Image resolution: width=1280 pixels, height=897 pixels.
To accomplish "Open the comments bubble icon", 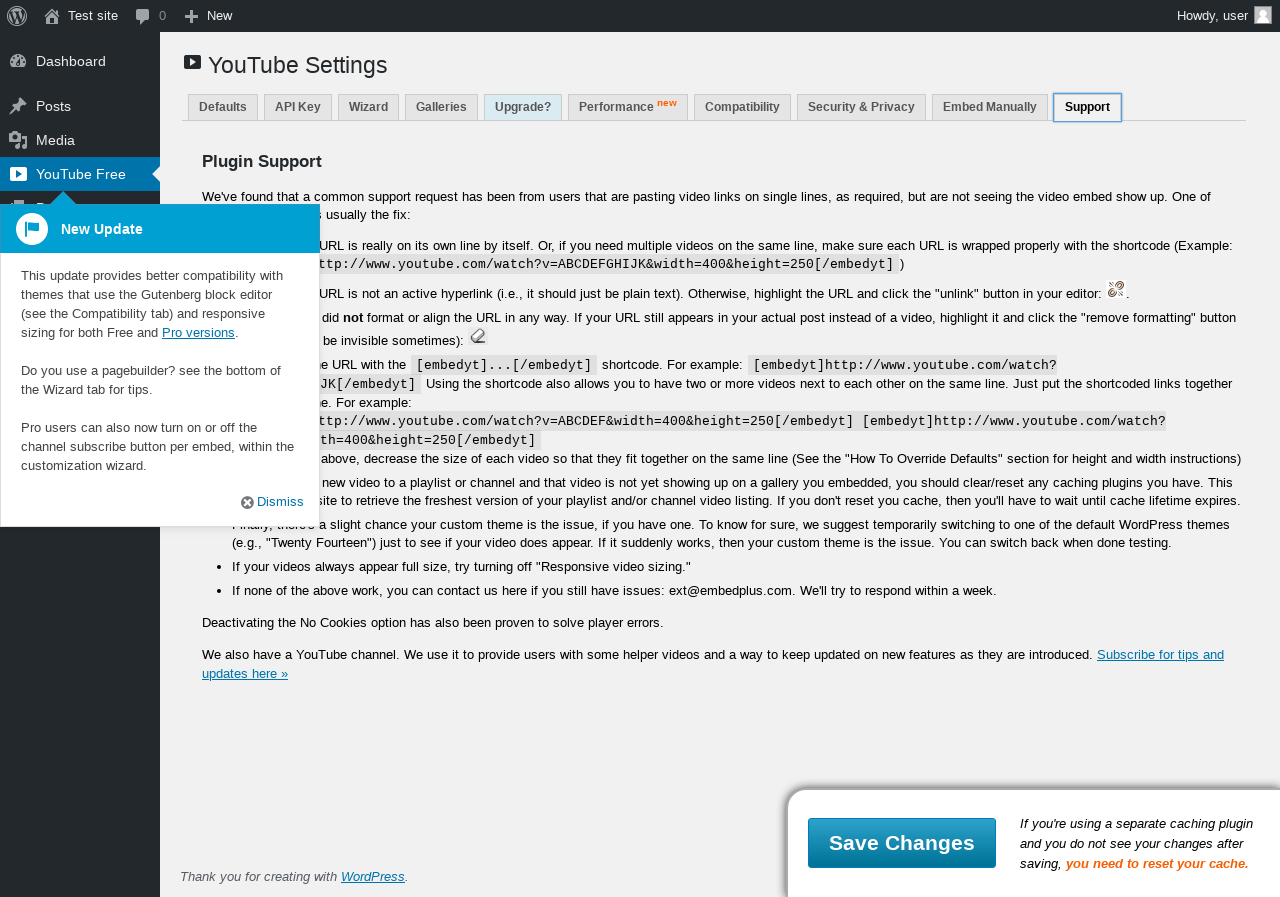I will [143, 16].
